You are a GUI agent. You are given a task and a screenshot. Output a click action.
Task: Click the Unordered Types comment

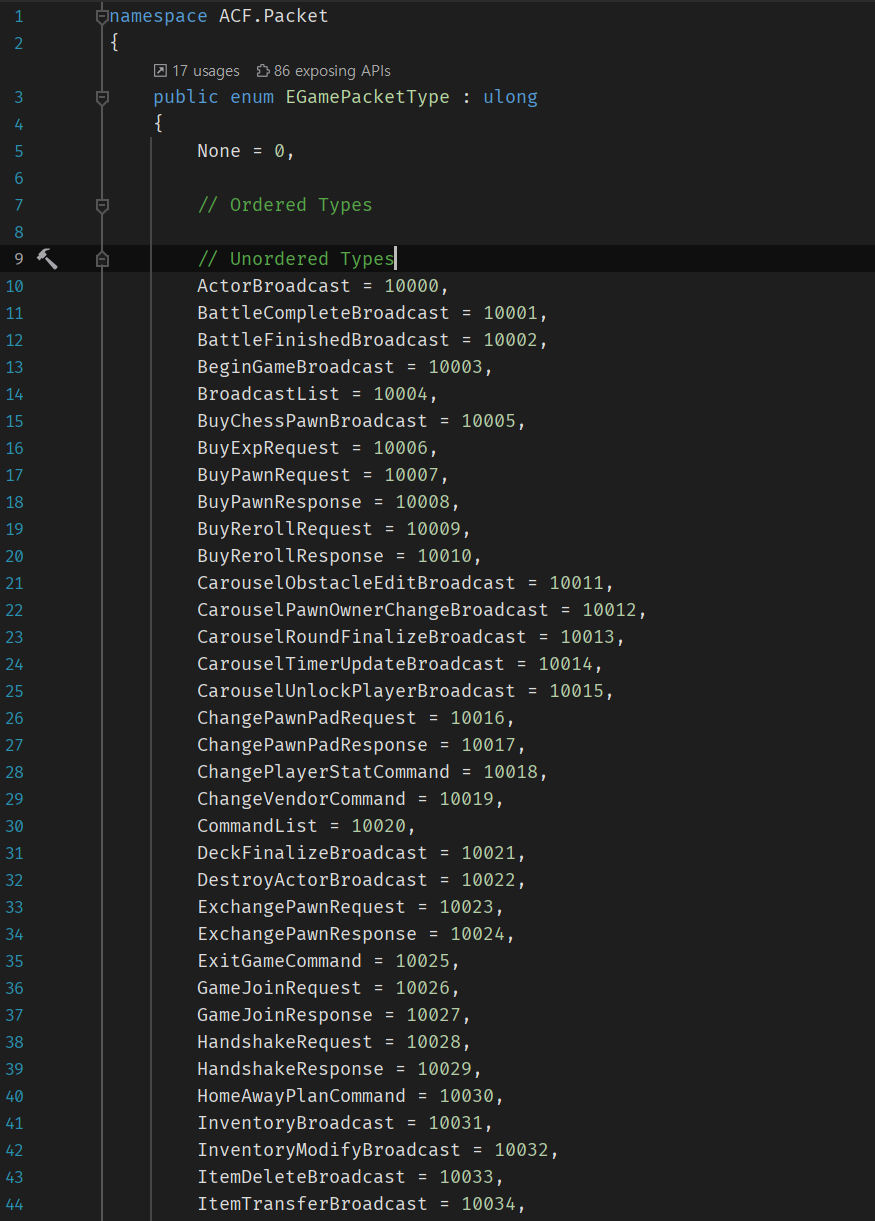pyautogui.click(x=296, y=259)
